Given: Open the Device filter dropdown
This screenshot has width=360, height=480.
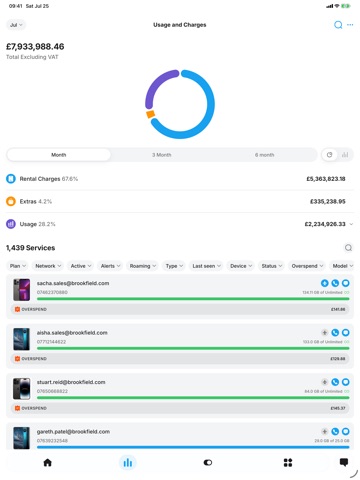Looking at the screenshot, I should [241, 266].
